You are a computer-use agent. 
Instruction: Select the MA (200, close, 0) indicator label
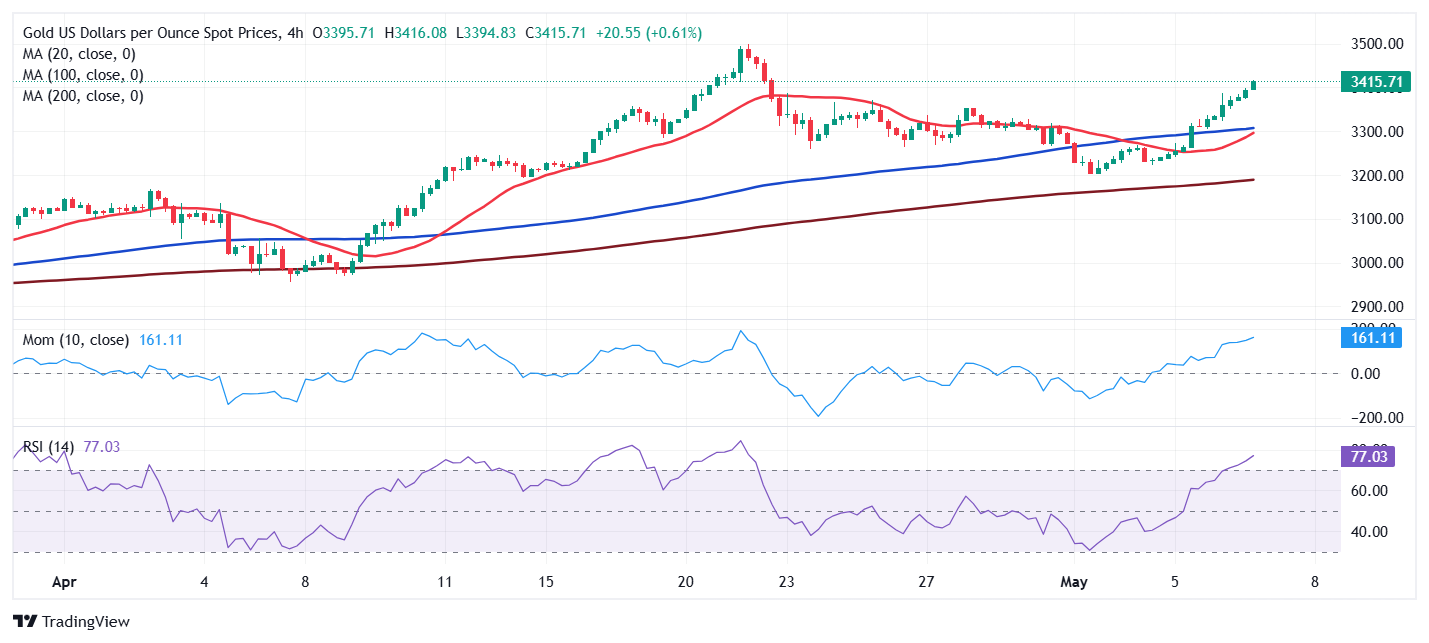83,96
